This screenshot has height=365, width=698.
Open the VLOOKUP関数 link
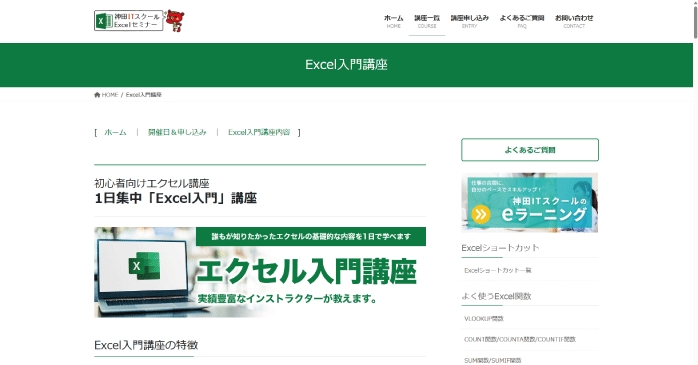(484, 319)
